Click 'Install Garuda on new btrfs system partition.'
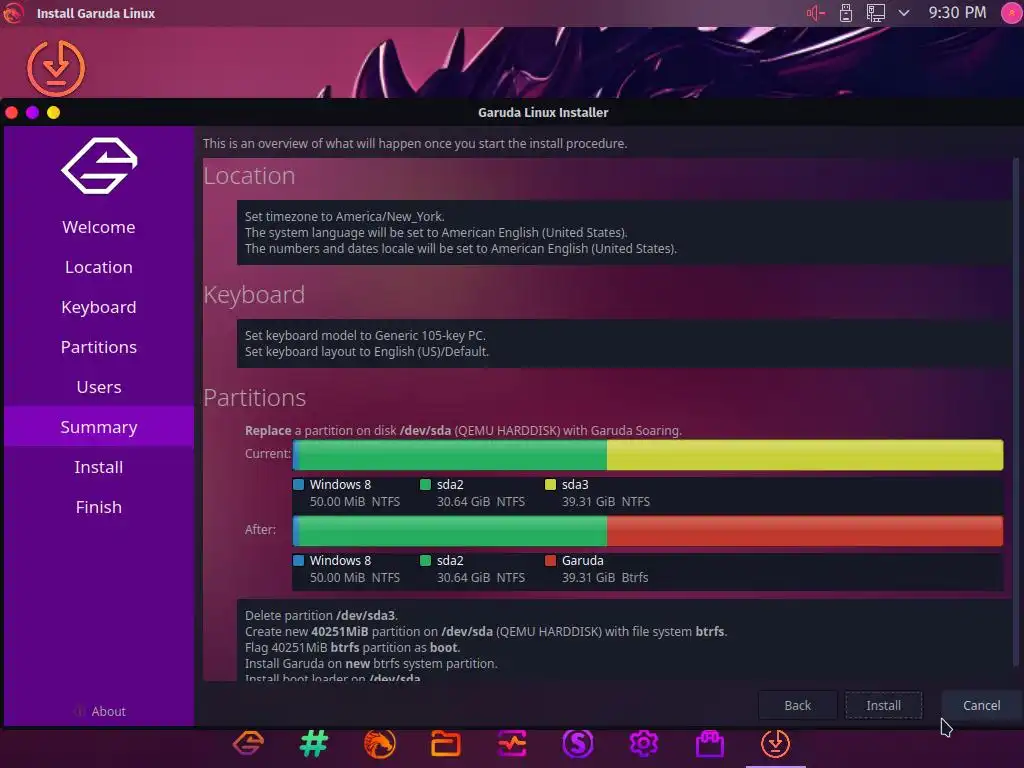 [371, 664]
